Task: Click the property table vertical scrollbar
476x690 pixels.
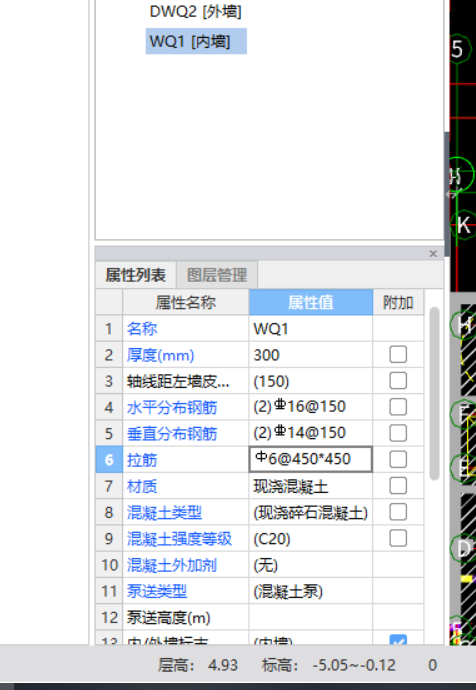Action: point(434,393)
